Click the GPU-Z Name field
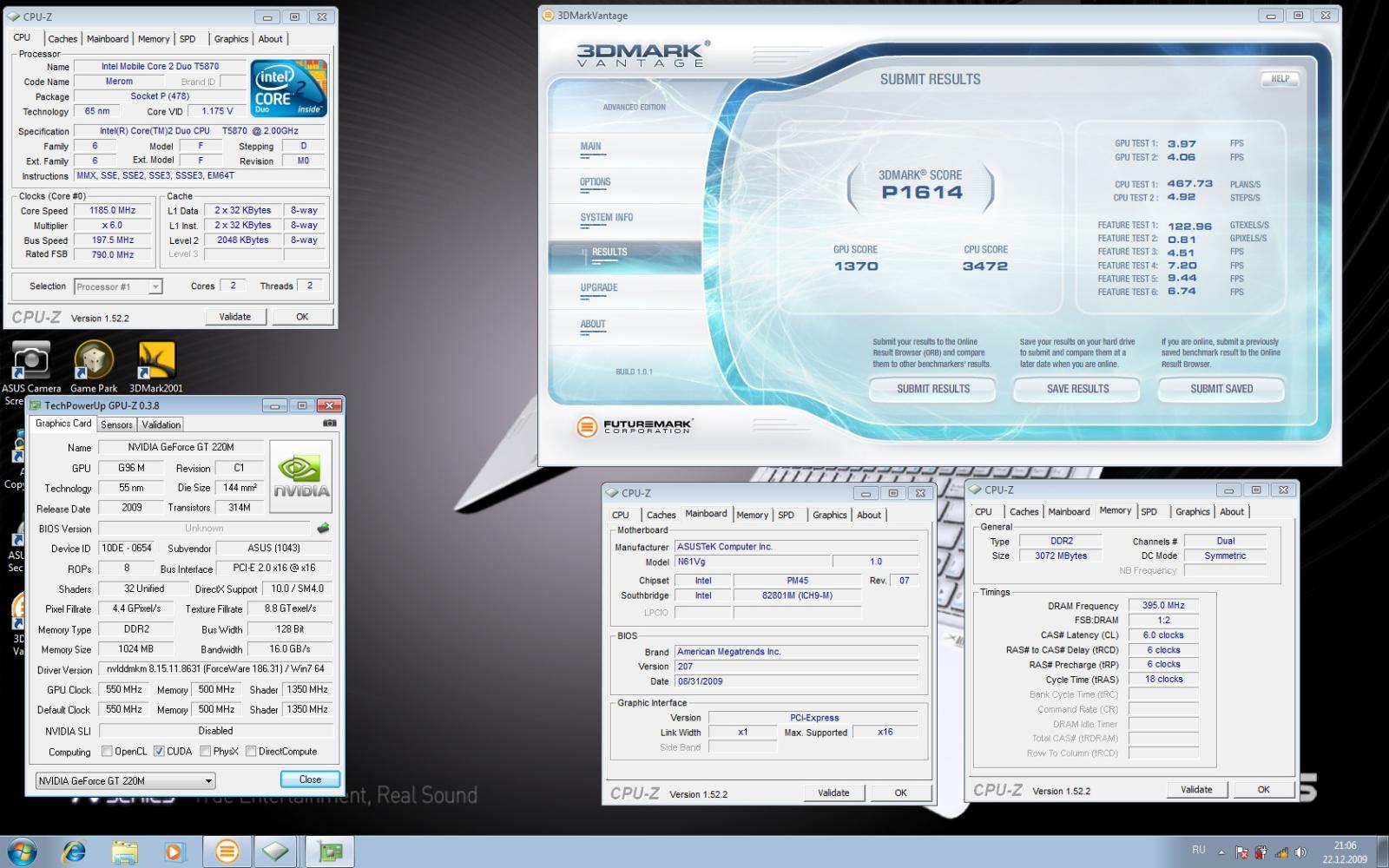The width and height of the screenshot is (1389, 868). pyautogui.click(x=181, y=447)
